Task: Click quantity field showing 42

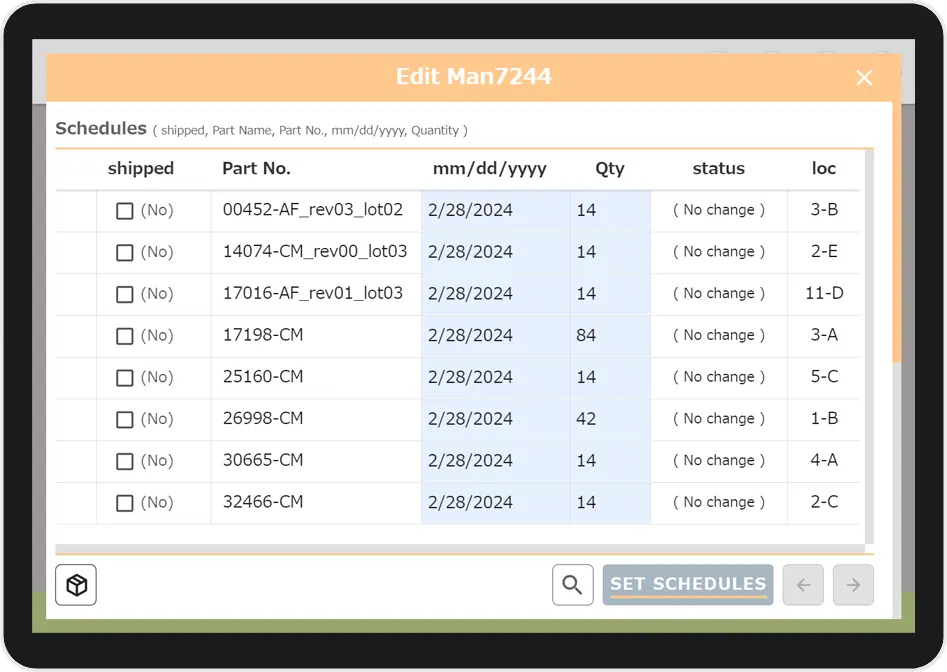Action: tap(609, 419)
